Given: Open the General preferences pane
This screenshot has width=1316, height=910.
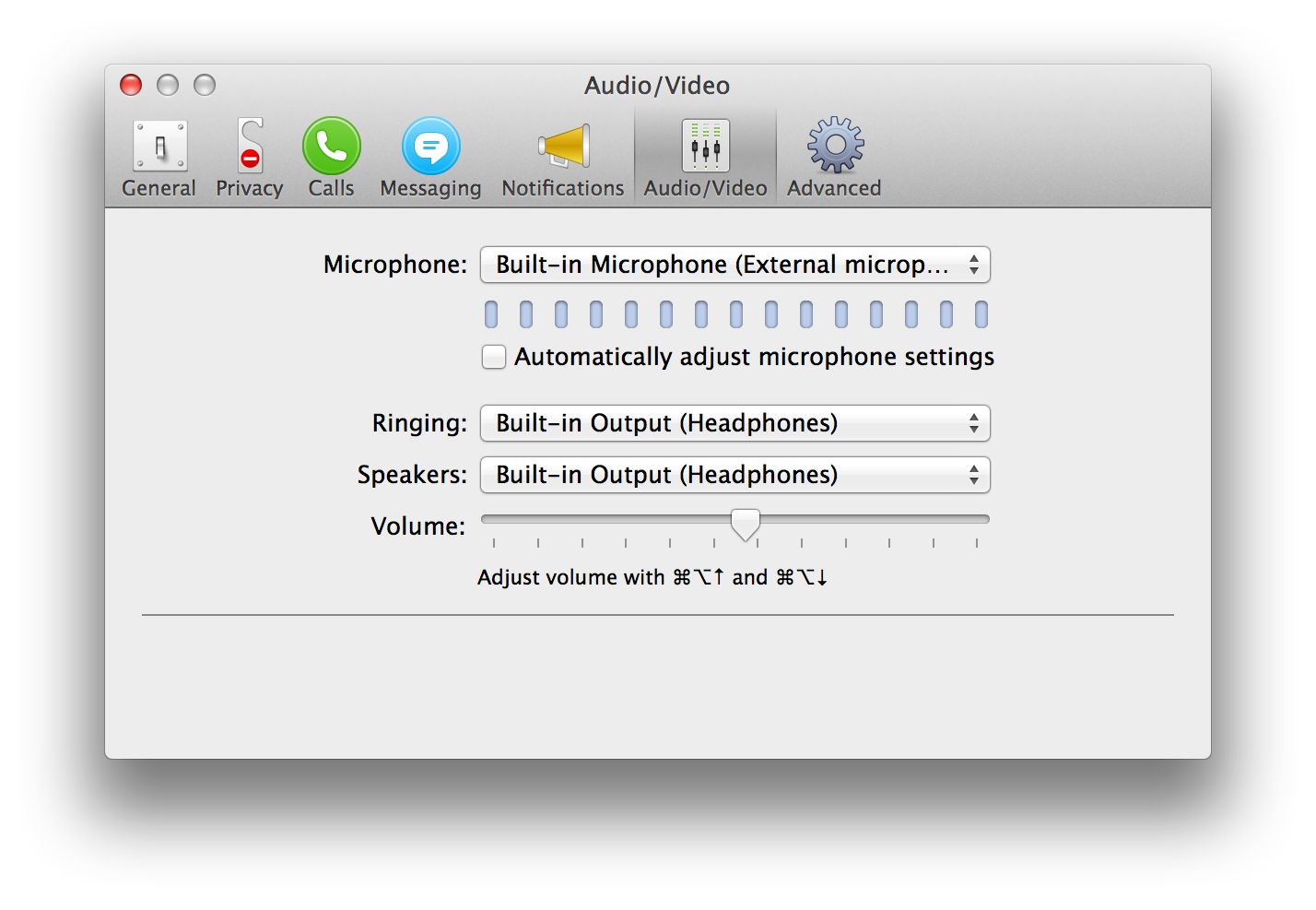Looking at the screenshot, I should [159, 158].
